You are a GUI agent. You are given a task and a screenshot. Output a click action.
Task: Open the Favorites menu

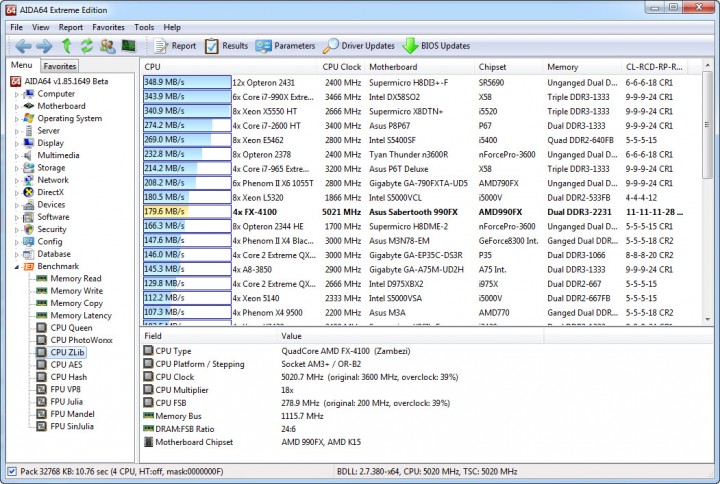108,28
